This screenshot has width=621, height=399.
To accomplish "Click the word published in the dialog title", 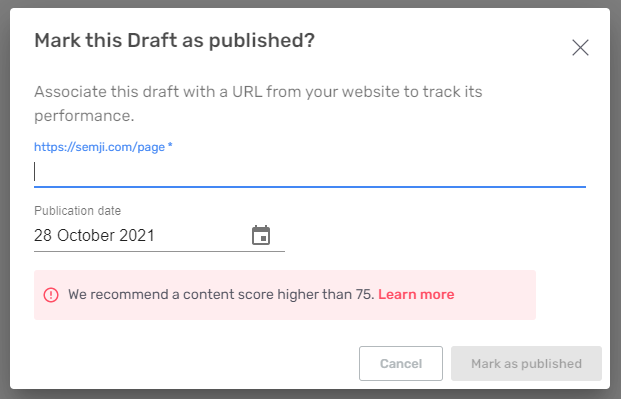I will click(x=262, y=41).
